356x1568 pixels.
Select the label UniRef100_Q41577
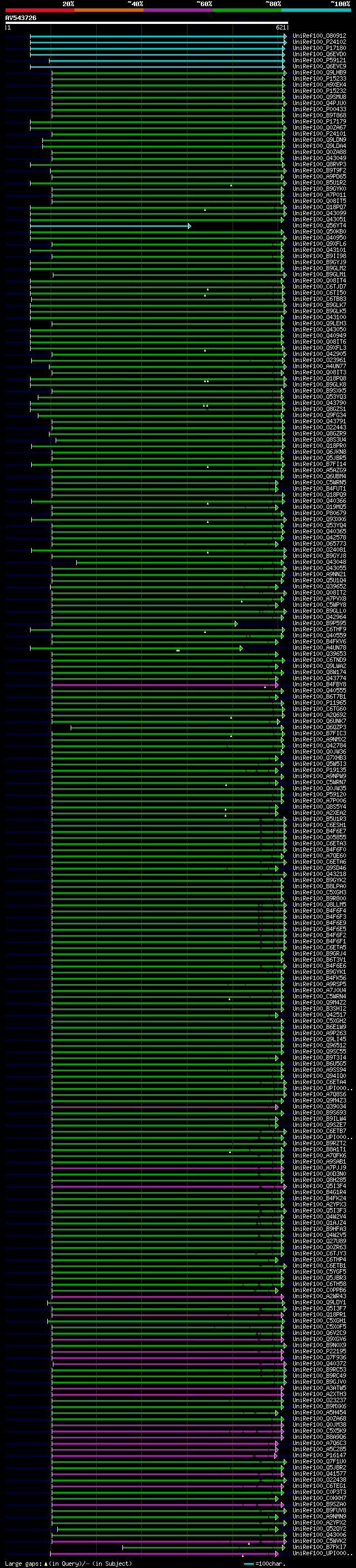[319, 1474]
